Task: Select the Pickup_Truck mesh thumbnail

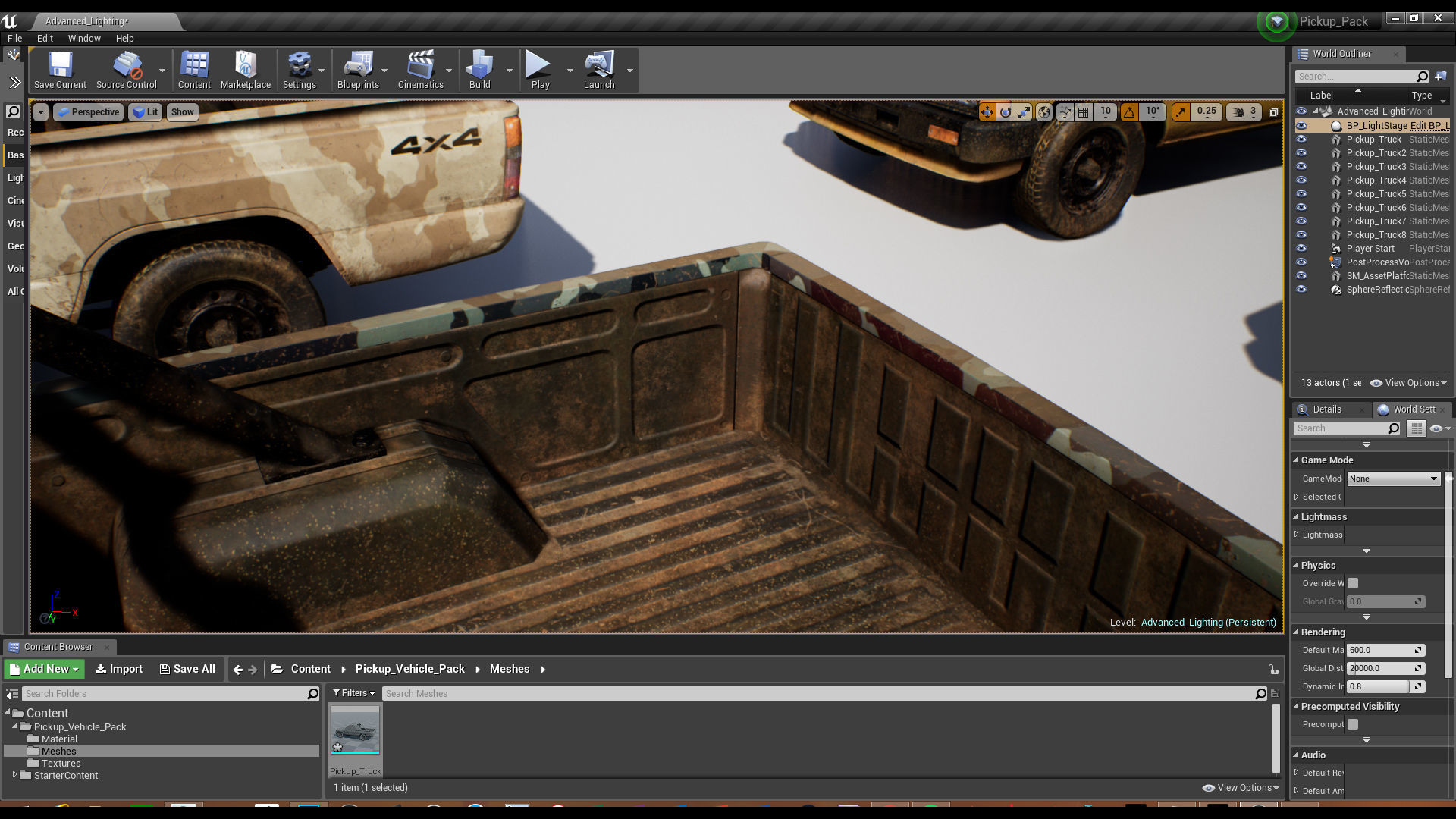Action: tap(355, 730)
